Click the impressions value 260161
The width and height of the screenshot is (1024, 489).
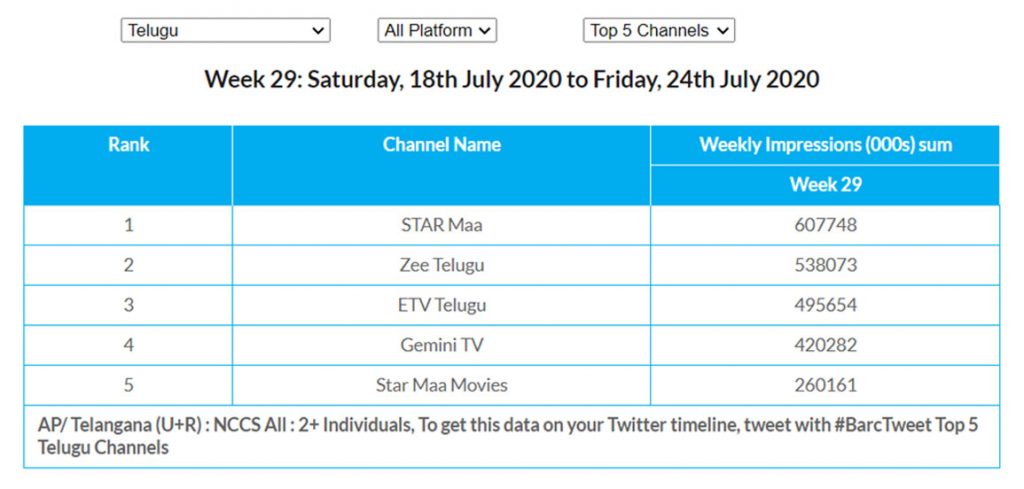tap(825, 385)
